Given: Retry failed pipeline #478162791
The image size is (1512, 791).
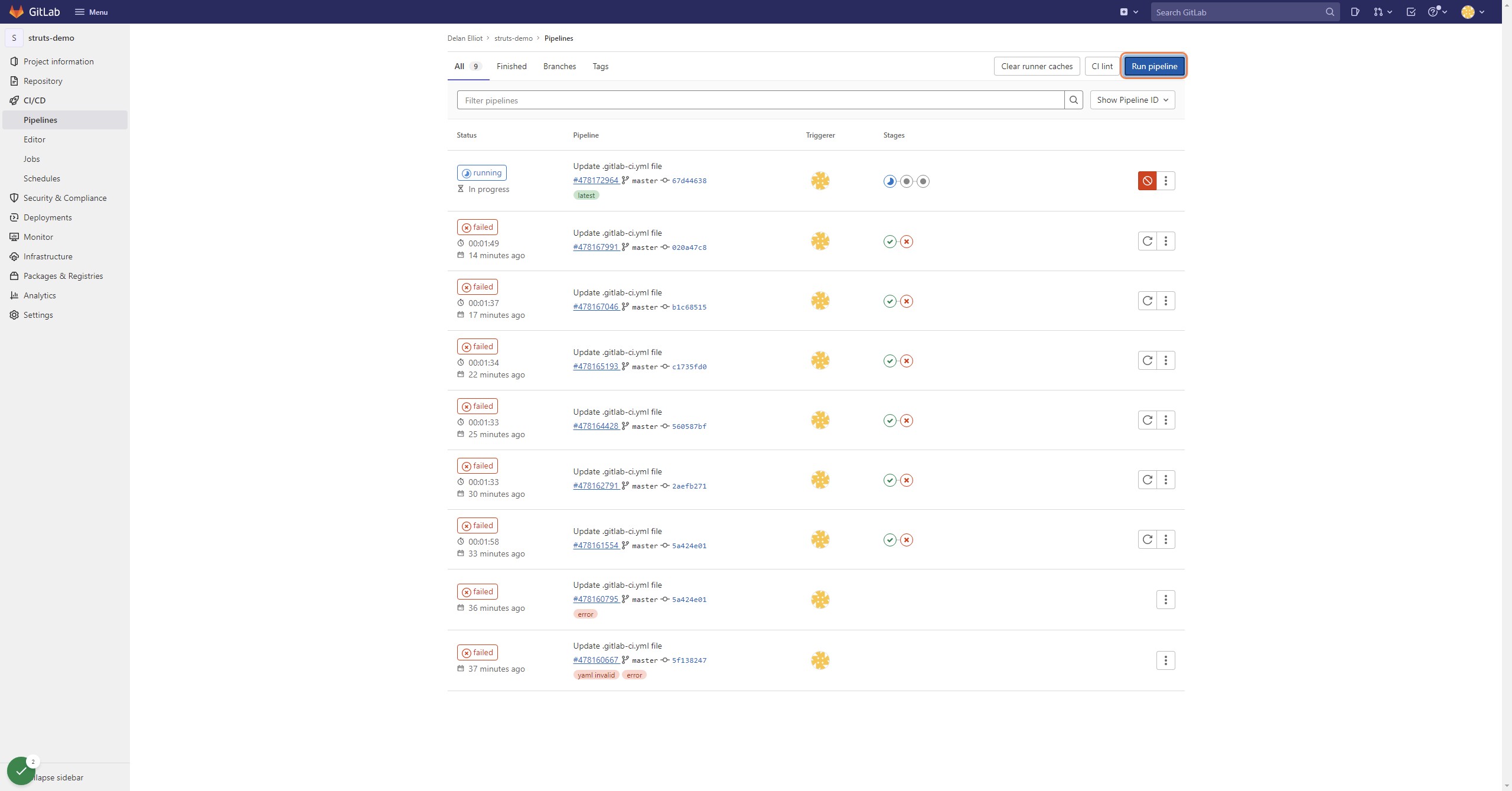Looking at the screenshot, I should coord(1147,480).
